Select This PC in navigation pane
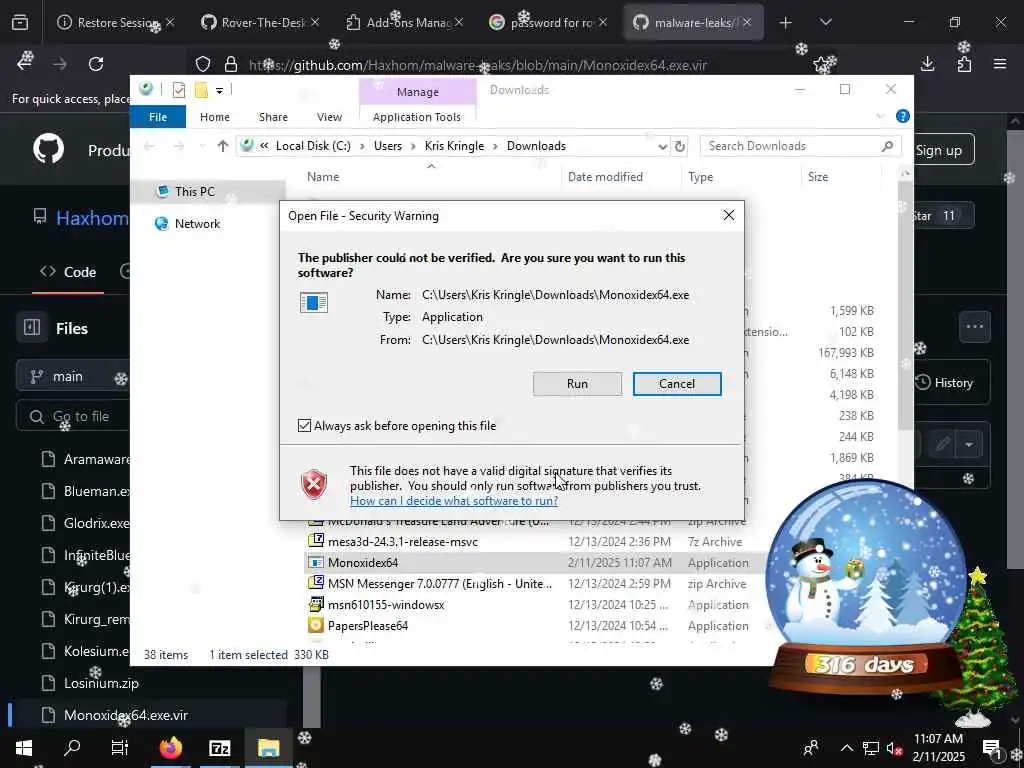The image size is (1024, 768). (195, 192)
